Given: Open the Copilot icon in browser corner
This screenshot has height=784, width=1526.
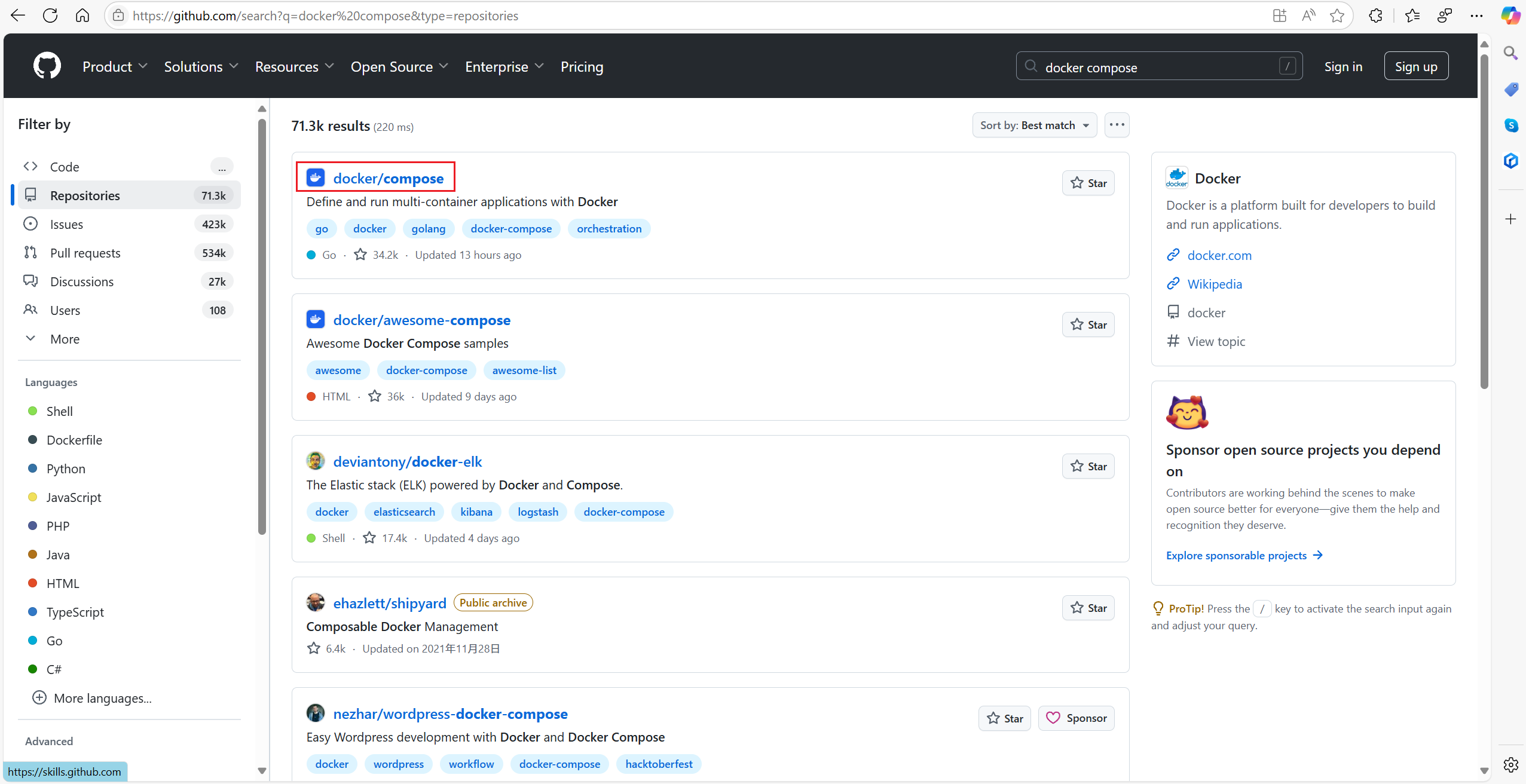Looking at the screenshot, I should click(x=1510, y=16).
